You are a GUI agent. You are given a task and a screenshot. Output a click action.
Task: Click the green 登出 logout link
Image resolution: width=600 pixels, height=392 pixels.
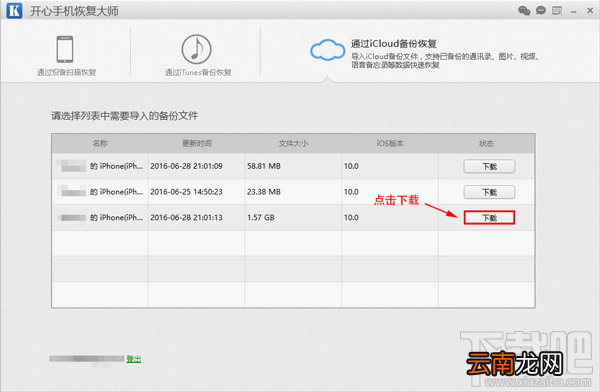(134, 359)
